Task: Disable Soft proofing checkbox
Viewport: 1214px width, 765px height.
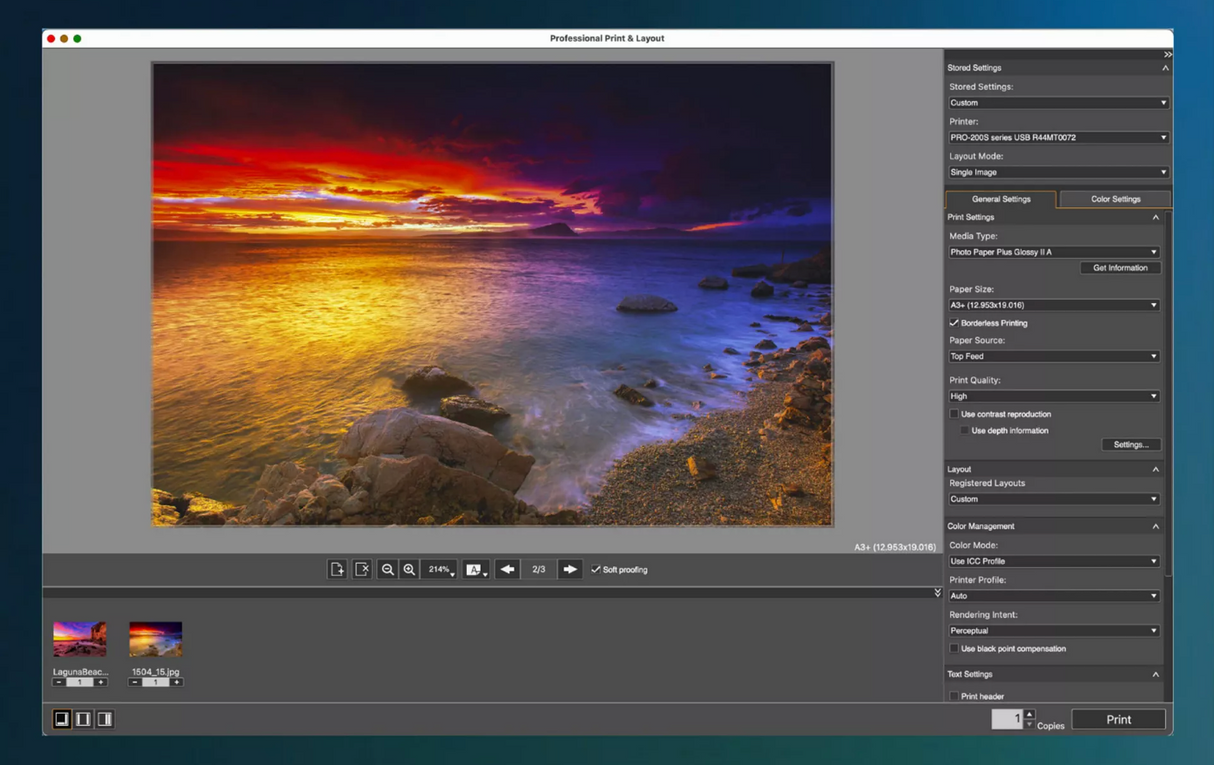Action: click(596, 570)
